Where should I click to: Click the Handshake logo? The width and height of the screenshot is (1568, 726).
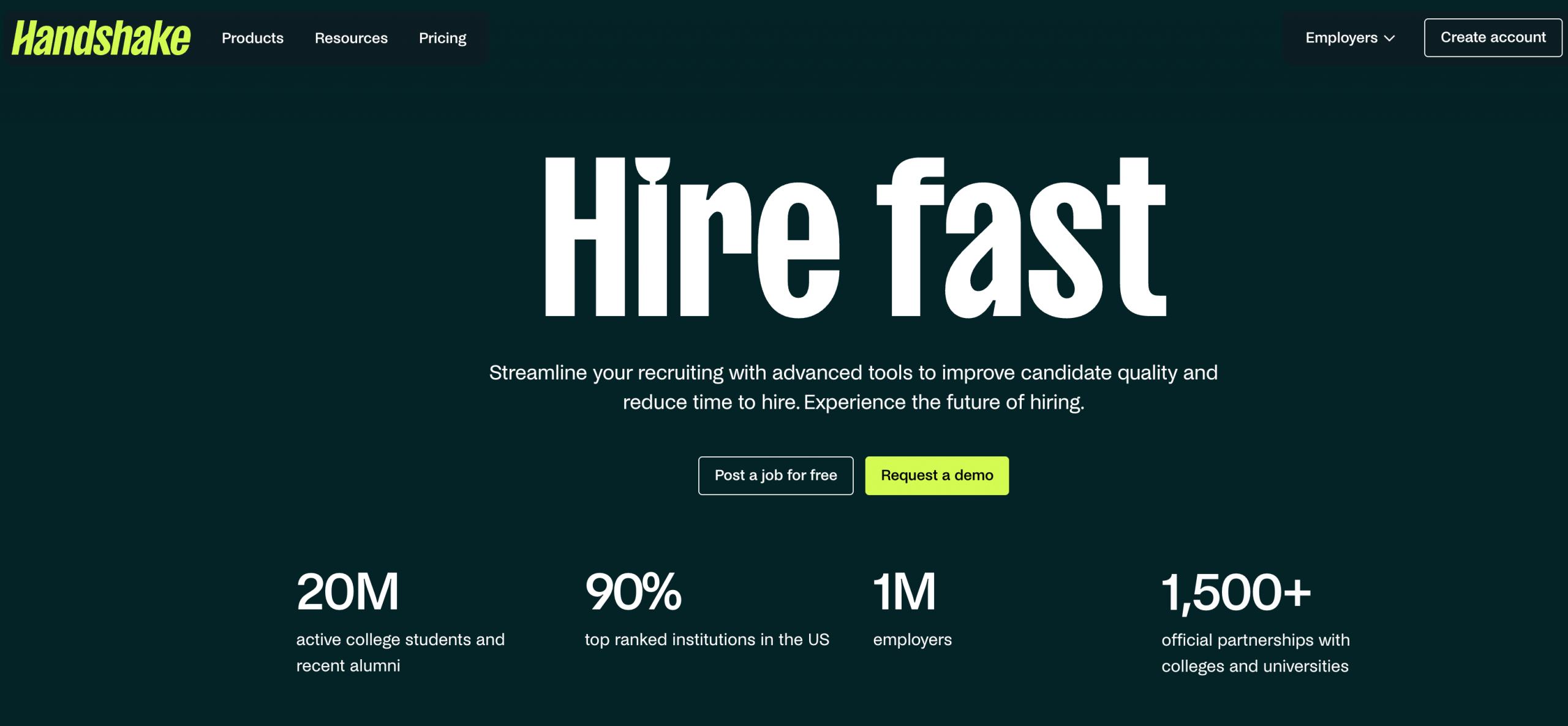(101, 38)
